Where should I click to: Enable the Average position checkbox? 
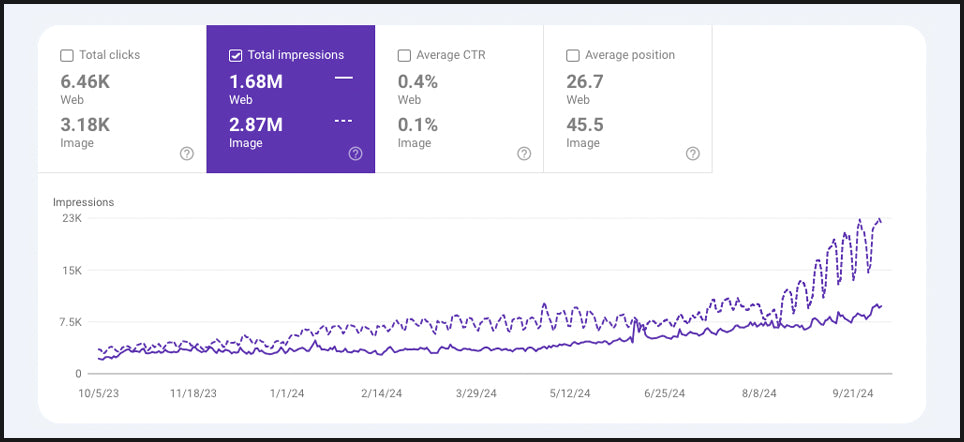pyautogui.click(x=573, y=56)
